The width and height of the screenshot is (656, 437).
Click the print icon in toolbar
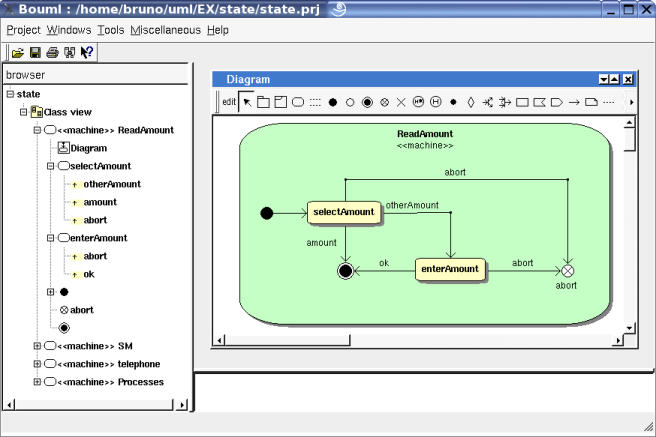[x=52, y=52]
